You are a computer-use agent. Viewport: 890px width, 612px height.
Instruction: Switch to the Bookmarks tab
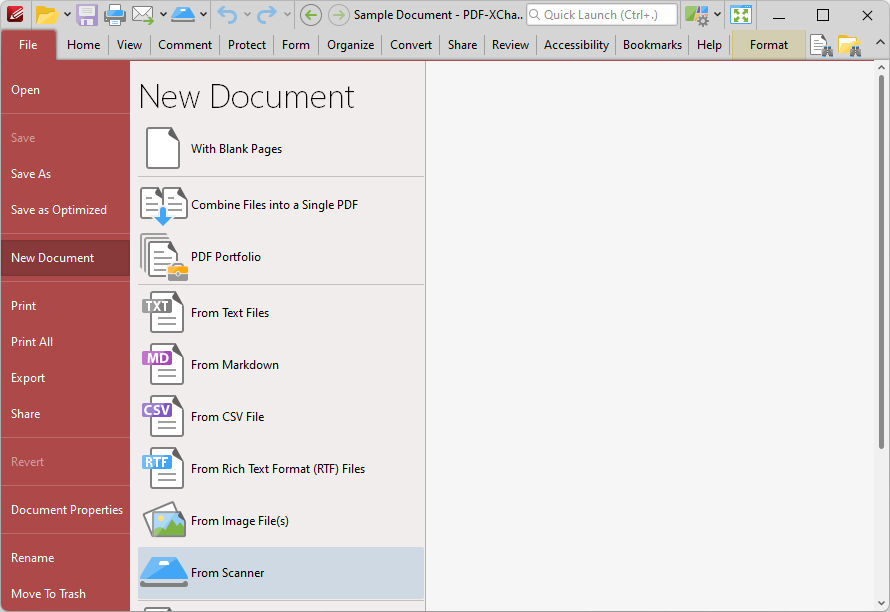coord(652,45)
